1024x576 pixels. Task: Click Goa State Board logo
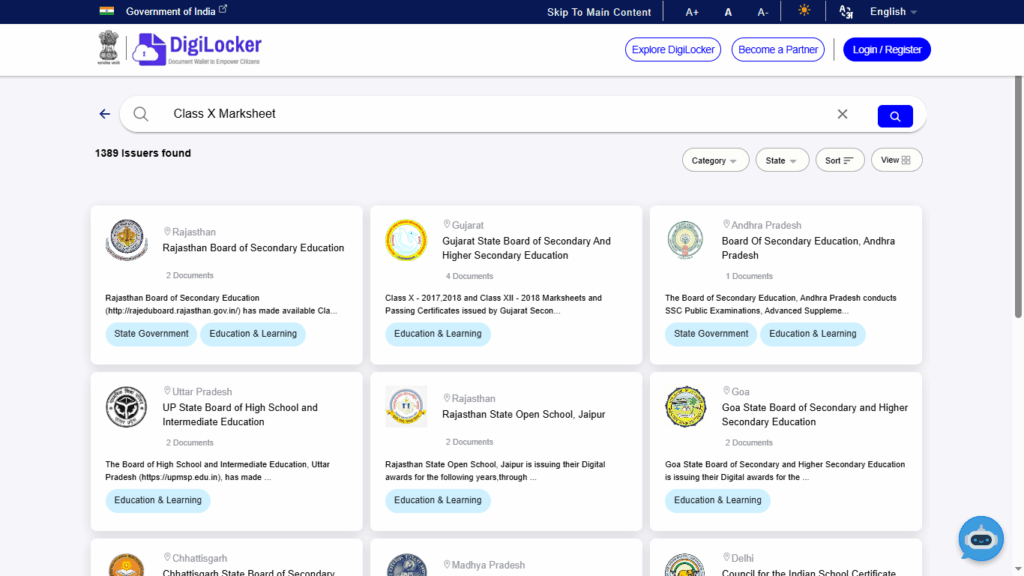pyautogui.click(x=686, y=406)
